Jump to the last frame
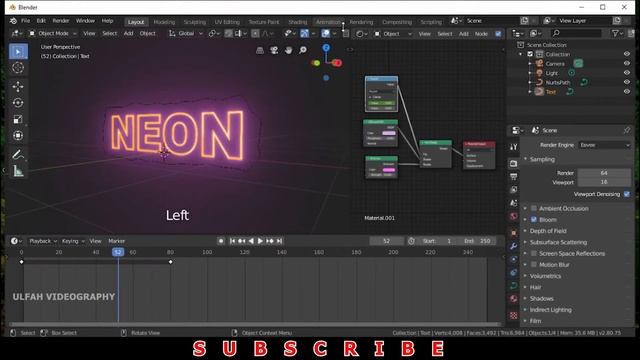640x360 pixels. [279, 241]
